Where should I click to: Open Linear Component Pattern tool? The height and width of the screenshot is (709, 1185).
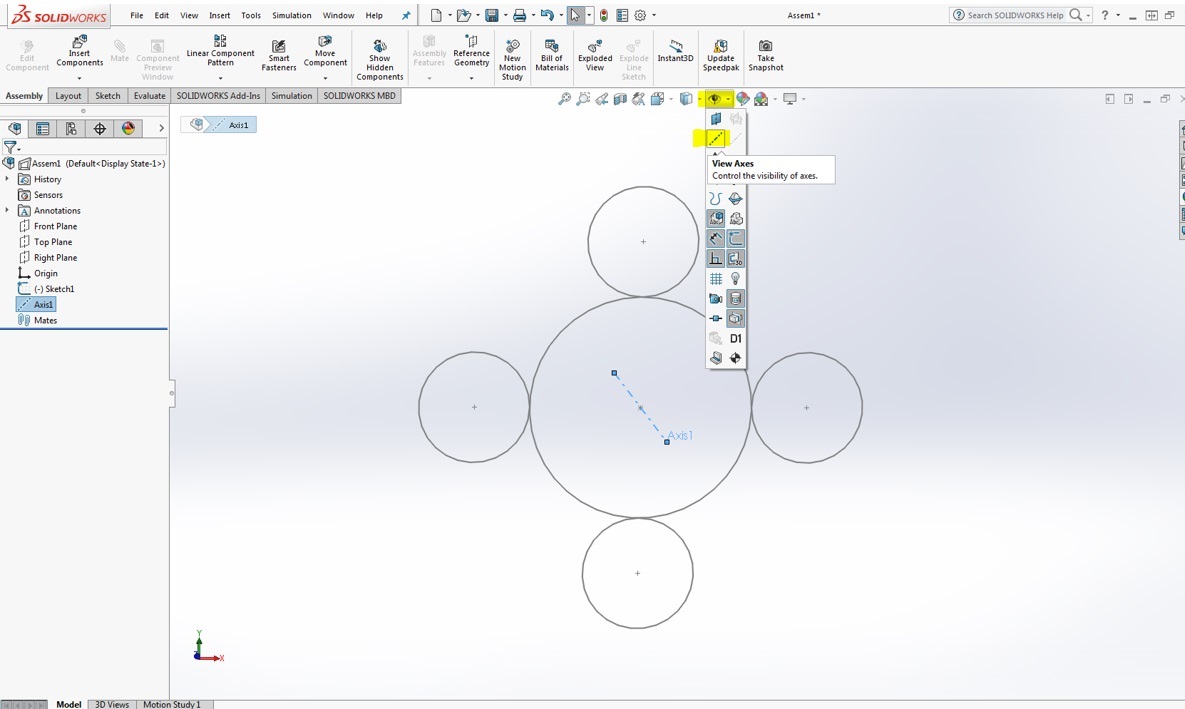220,51
